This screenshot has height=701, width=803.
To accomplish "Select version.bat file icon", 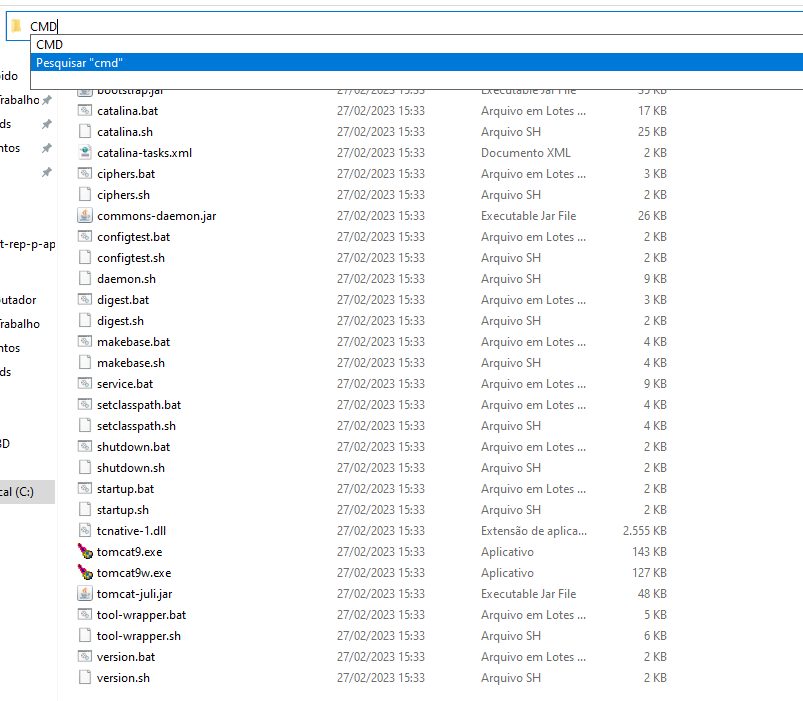I will 84,656.
